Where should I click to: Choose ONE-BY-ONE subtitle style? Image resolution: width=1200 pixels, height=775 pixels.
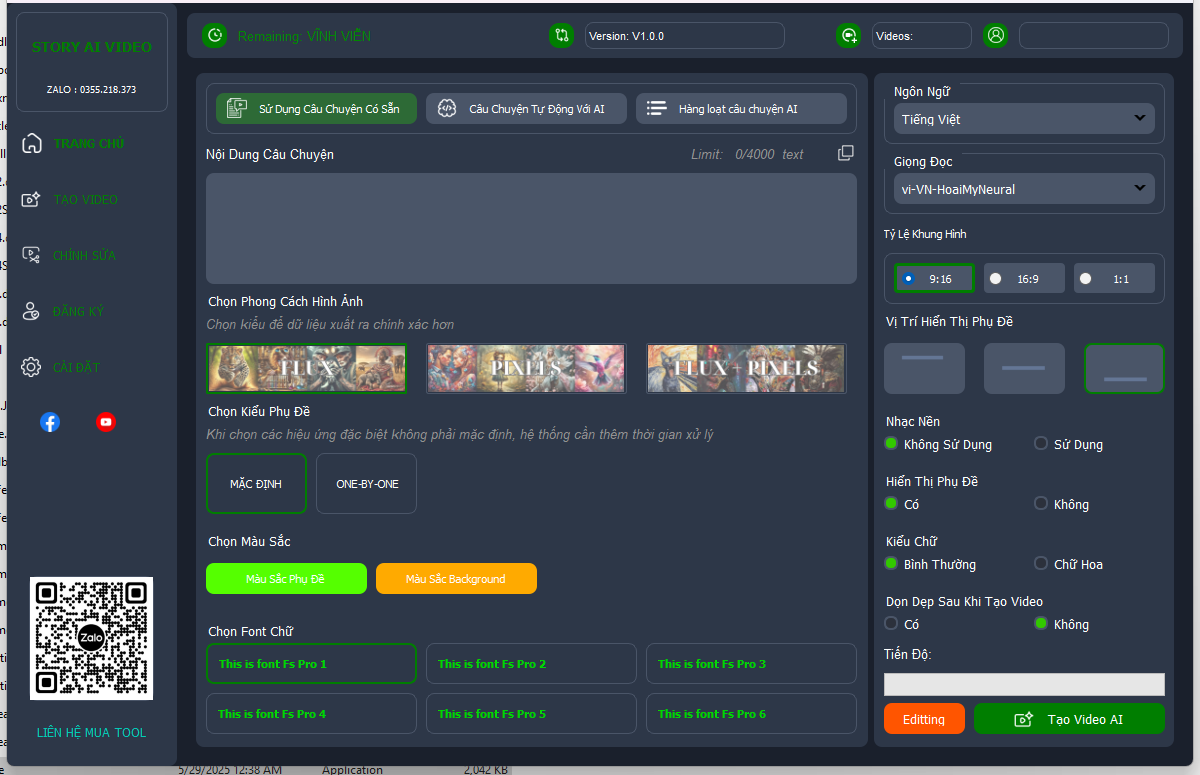tap(367, 484)
